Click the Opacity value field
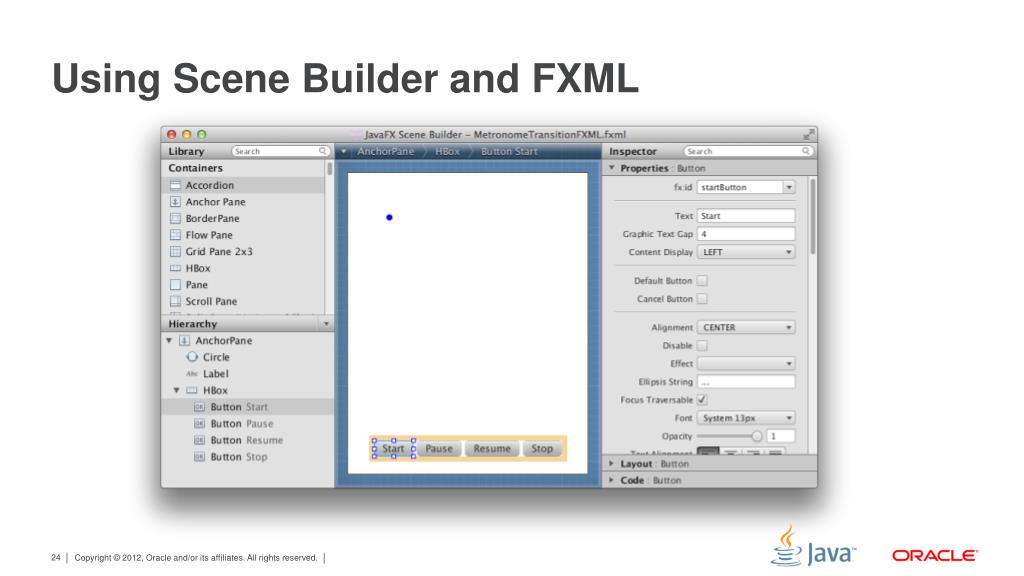Screen dimensions: 1024x576 point(781,436)
